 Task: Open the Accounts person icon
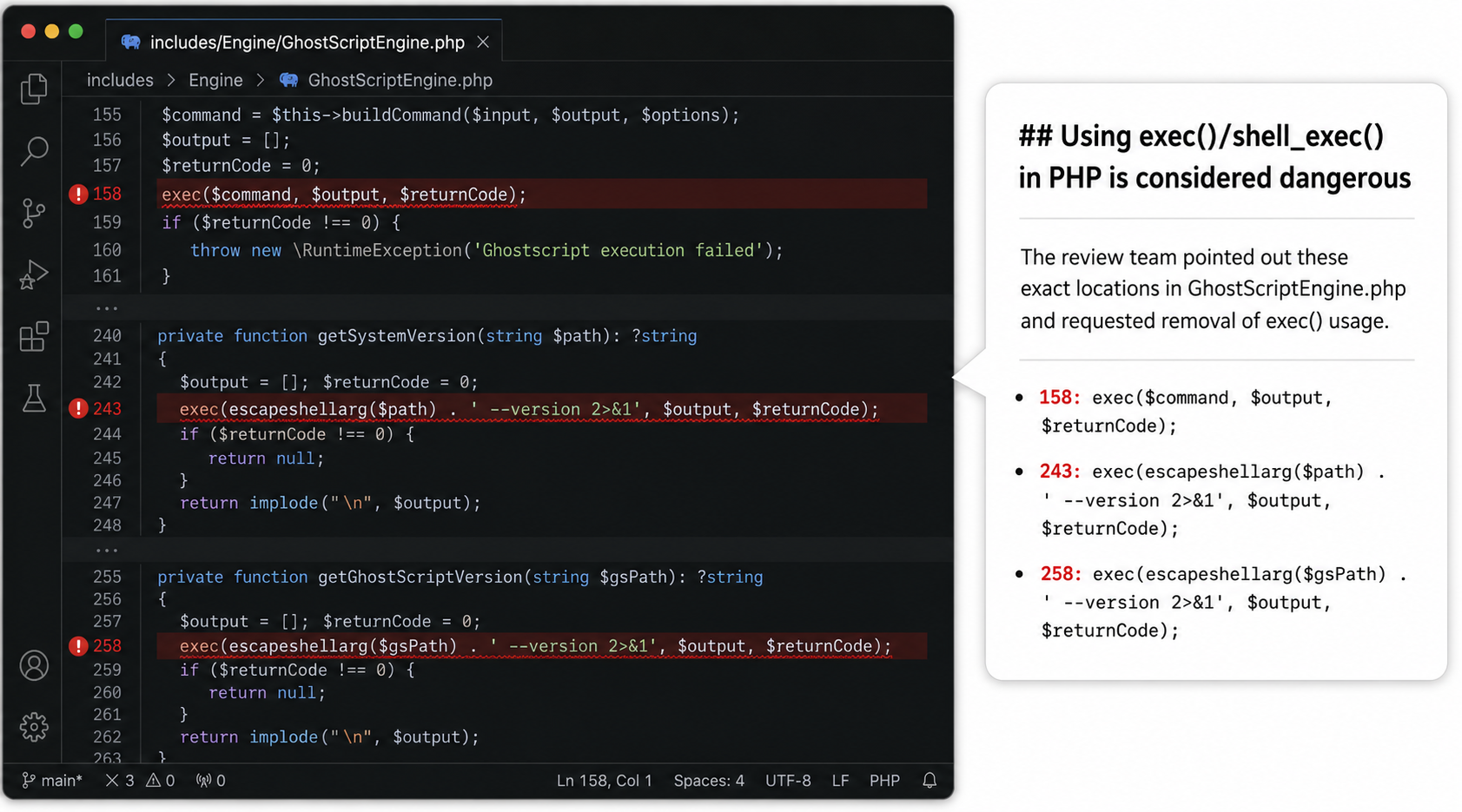tap(34, 666)
